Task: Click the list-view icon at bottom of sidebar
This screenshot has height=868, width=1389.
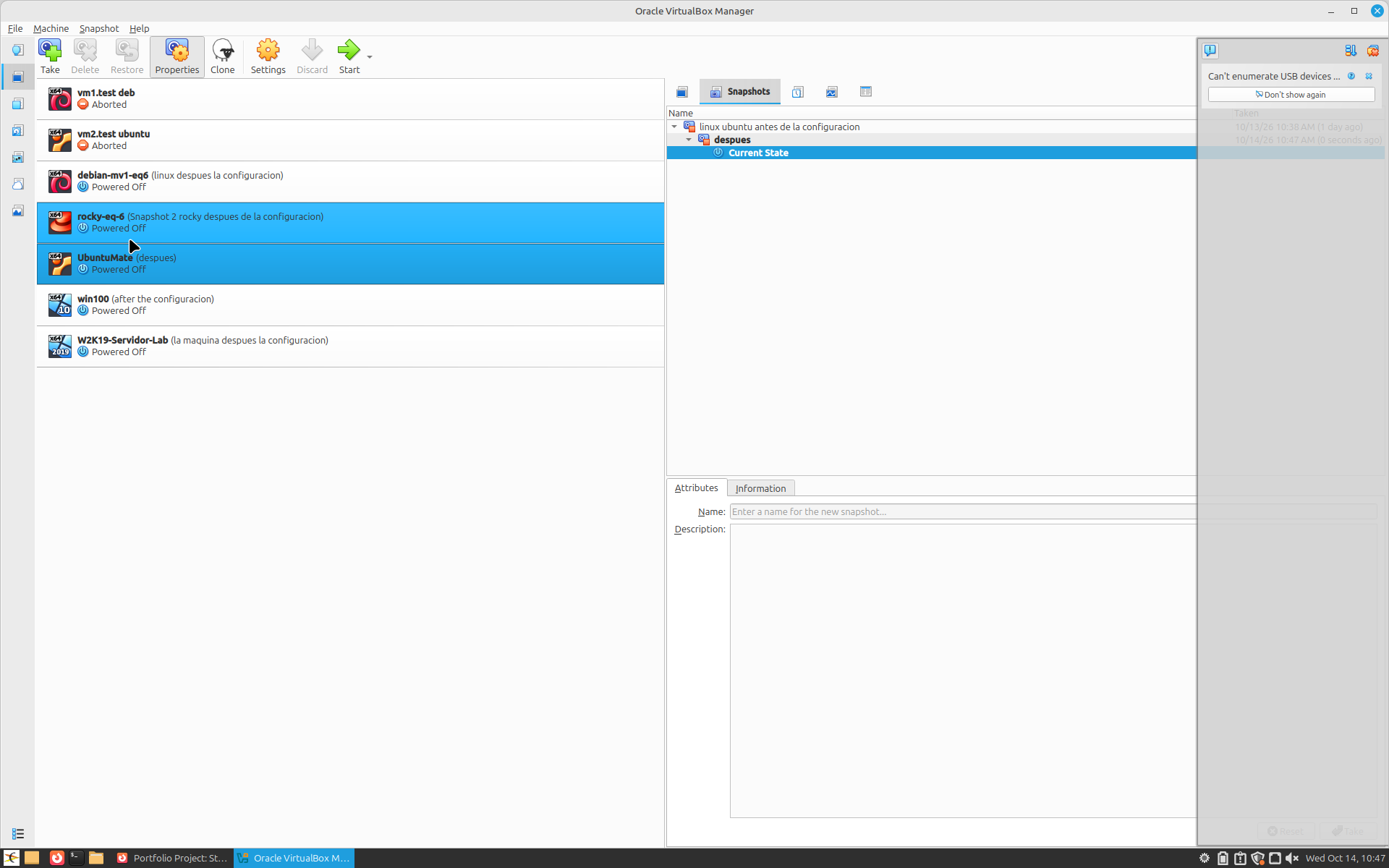Action: 18,834
